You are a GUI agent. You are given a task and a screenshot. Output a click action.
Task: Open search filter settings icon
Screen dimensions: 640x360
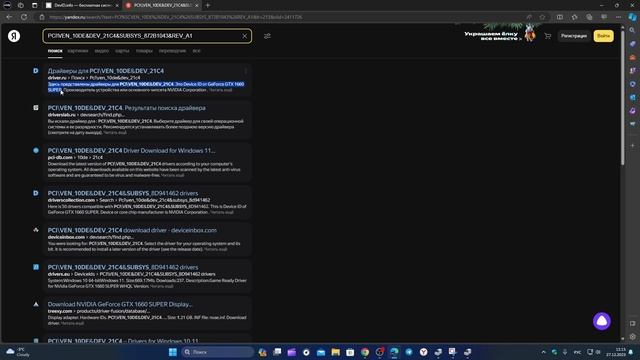pyautogui.click(x=267, y=36)
